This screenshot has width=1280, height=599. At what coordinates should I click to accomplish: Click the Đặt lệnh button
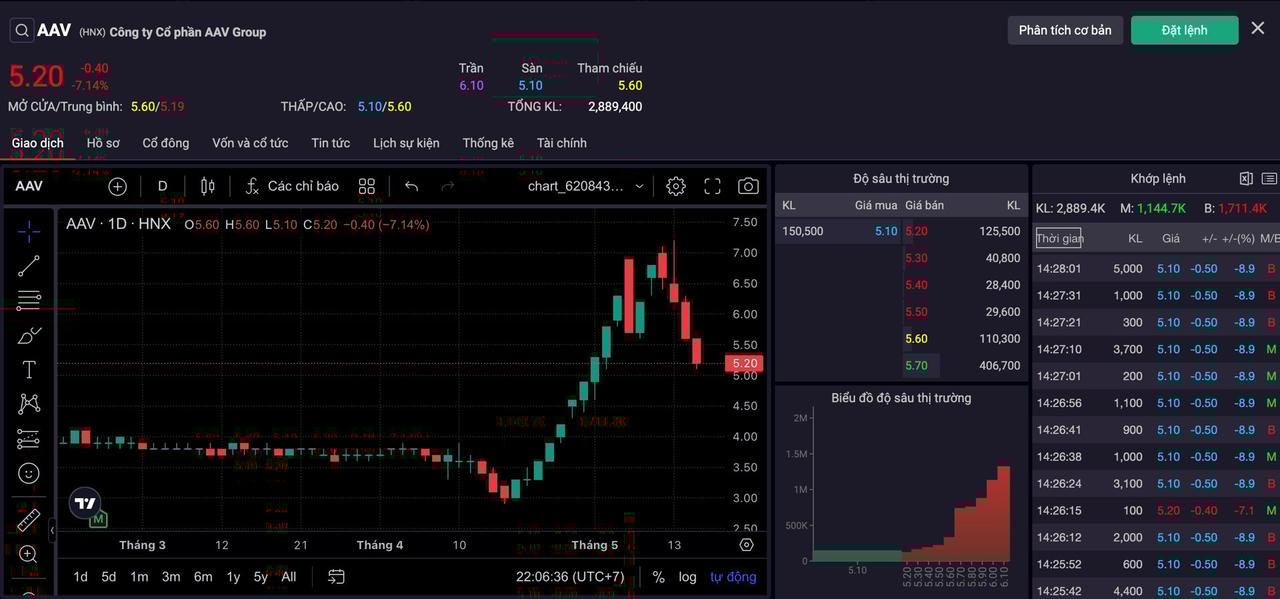[x=1184, y=30]
